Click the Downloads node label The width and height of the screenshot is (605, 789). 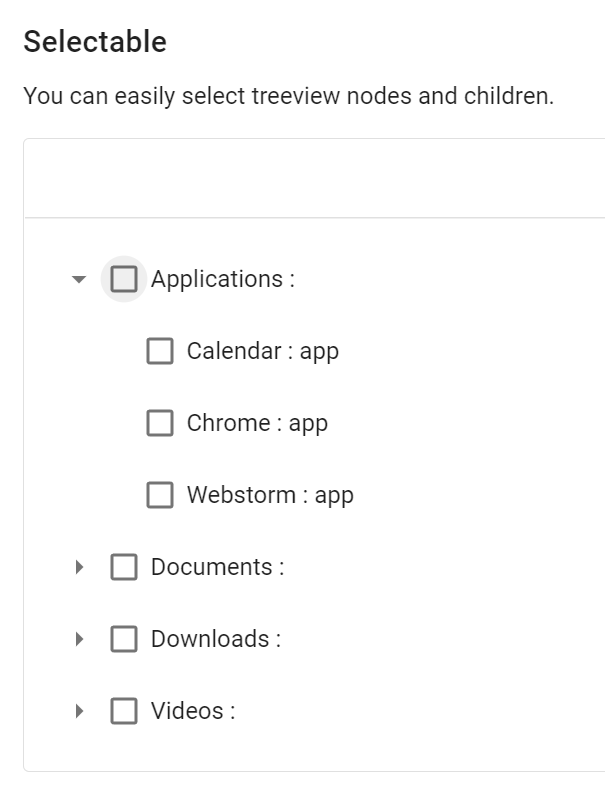(x=215, y=639)
